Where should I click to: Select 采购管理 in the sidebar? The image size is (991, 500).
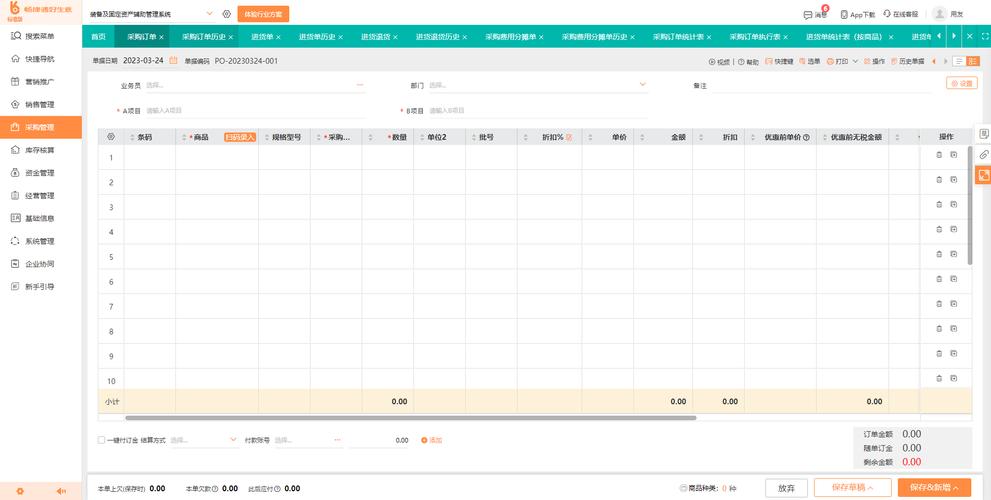click(40, 127)
